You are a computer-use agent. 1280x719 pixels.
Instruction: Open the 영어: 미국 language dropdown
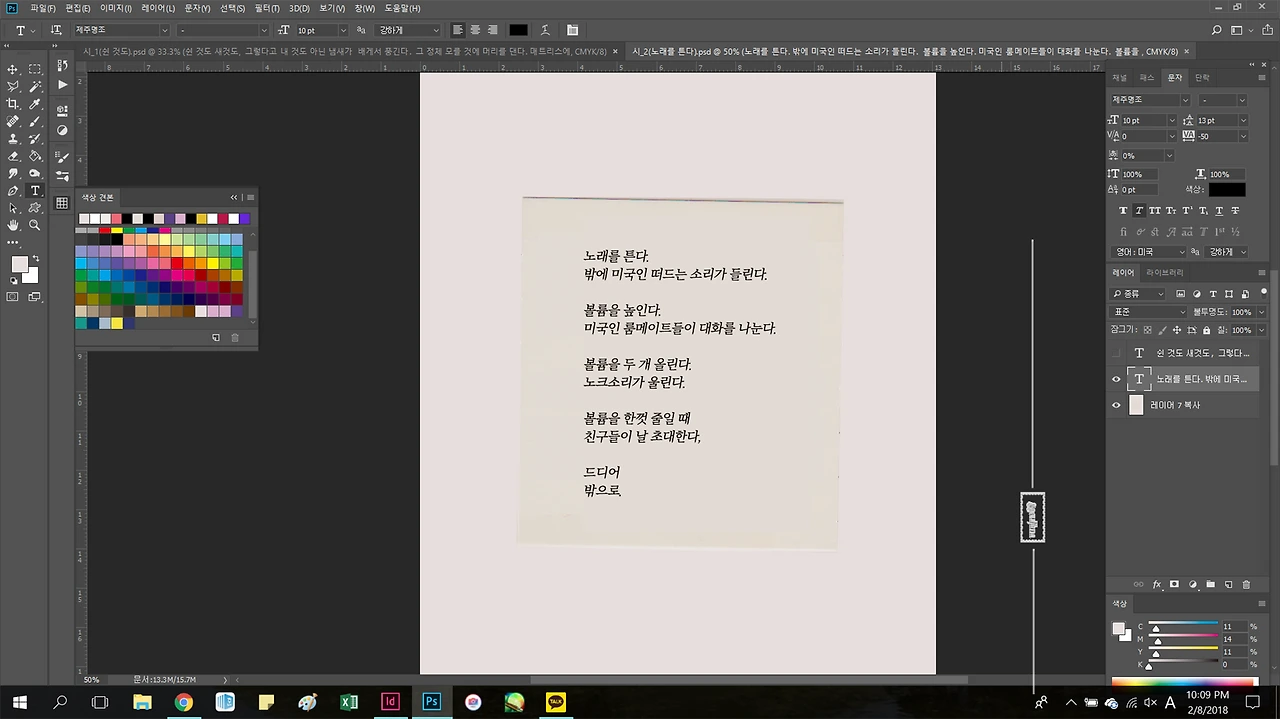pyautogui.click(x=1150, y=251)
